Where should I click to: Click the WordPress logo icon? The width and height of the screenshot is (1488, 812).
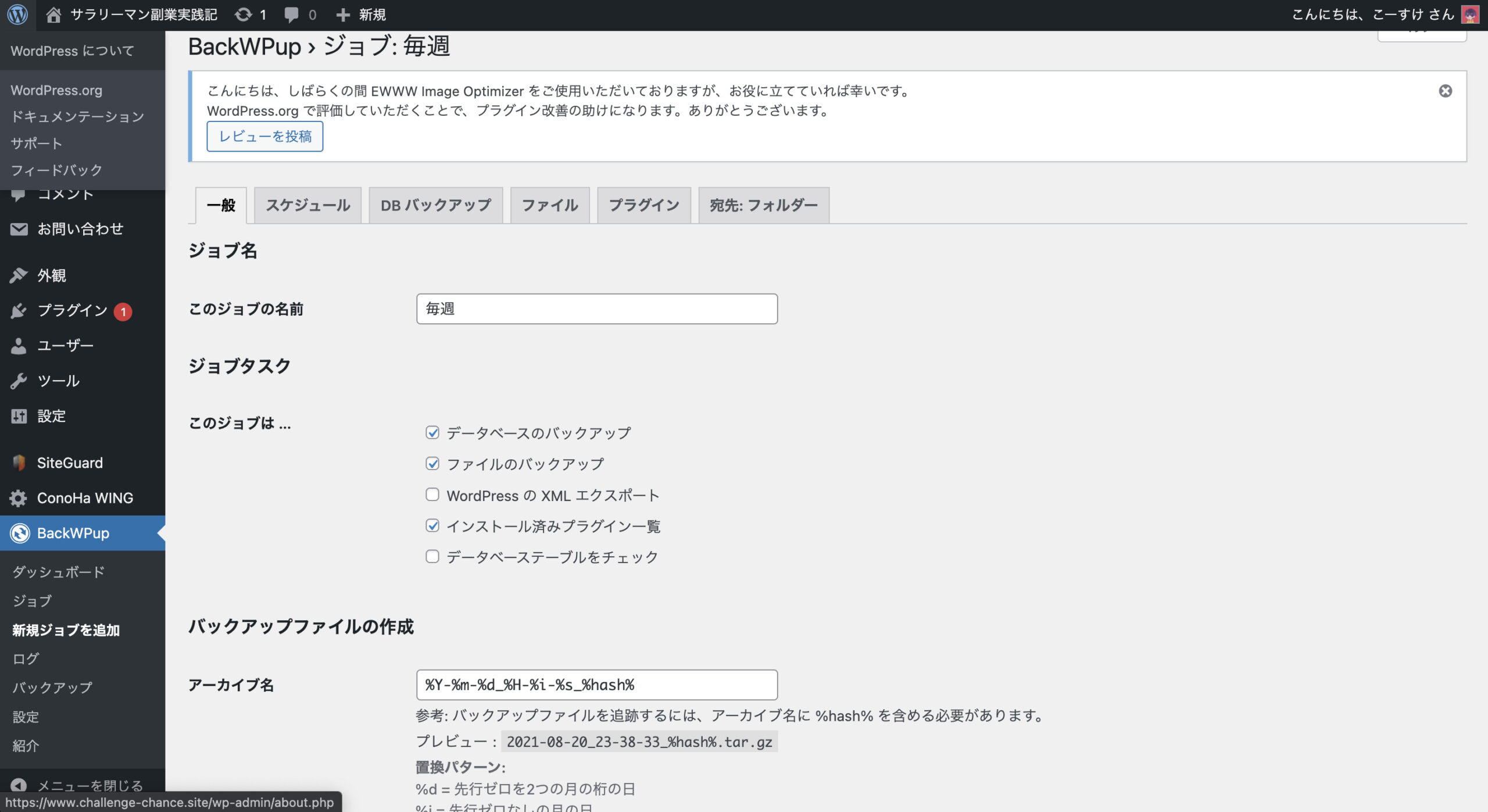pyautogui.click(x=17, y=15)
